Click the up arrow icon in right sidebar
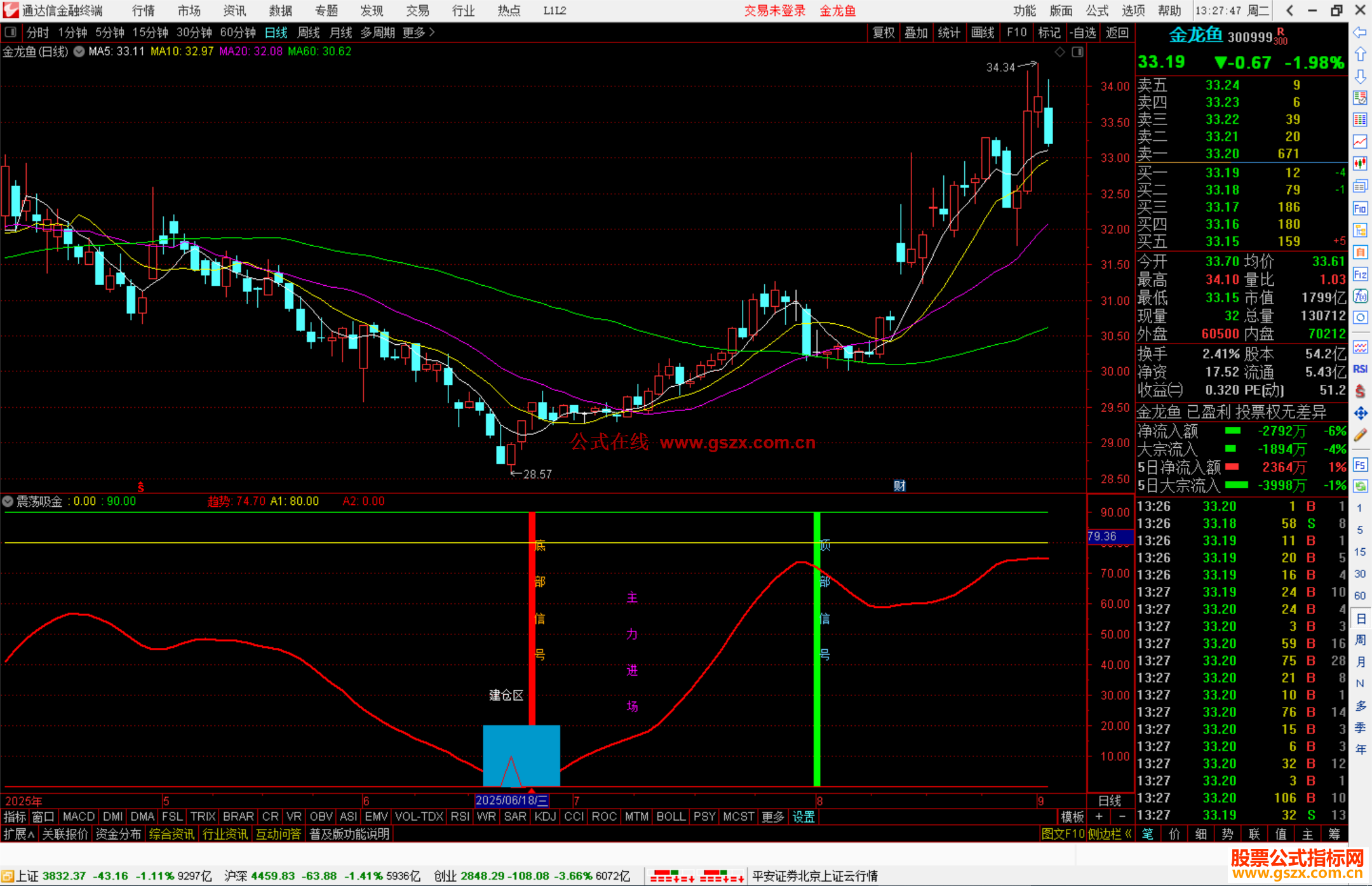The image size is (1372, 886). point(1360,55)
